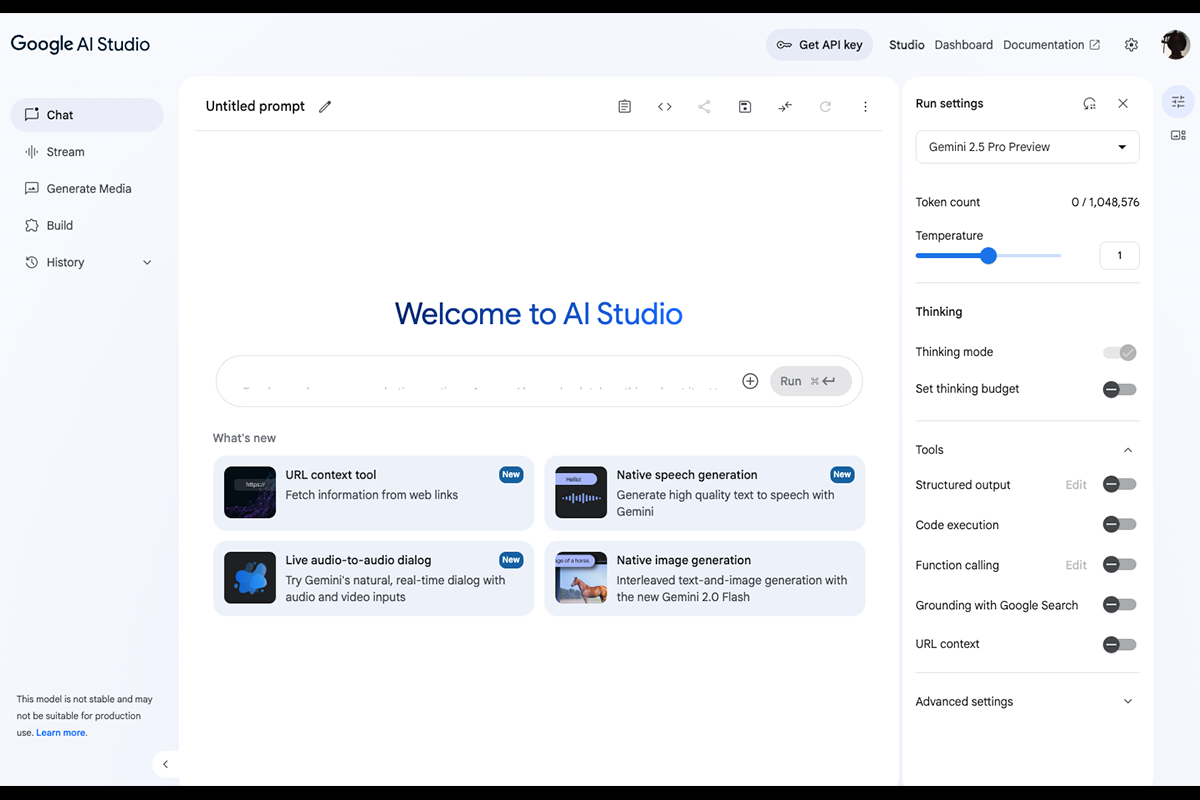Open the user account avatar
This screenshot has width=1200, height=800.
click(x=1175, y=45)
